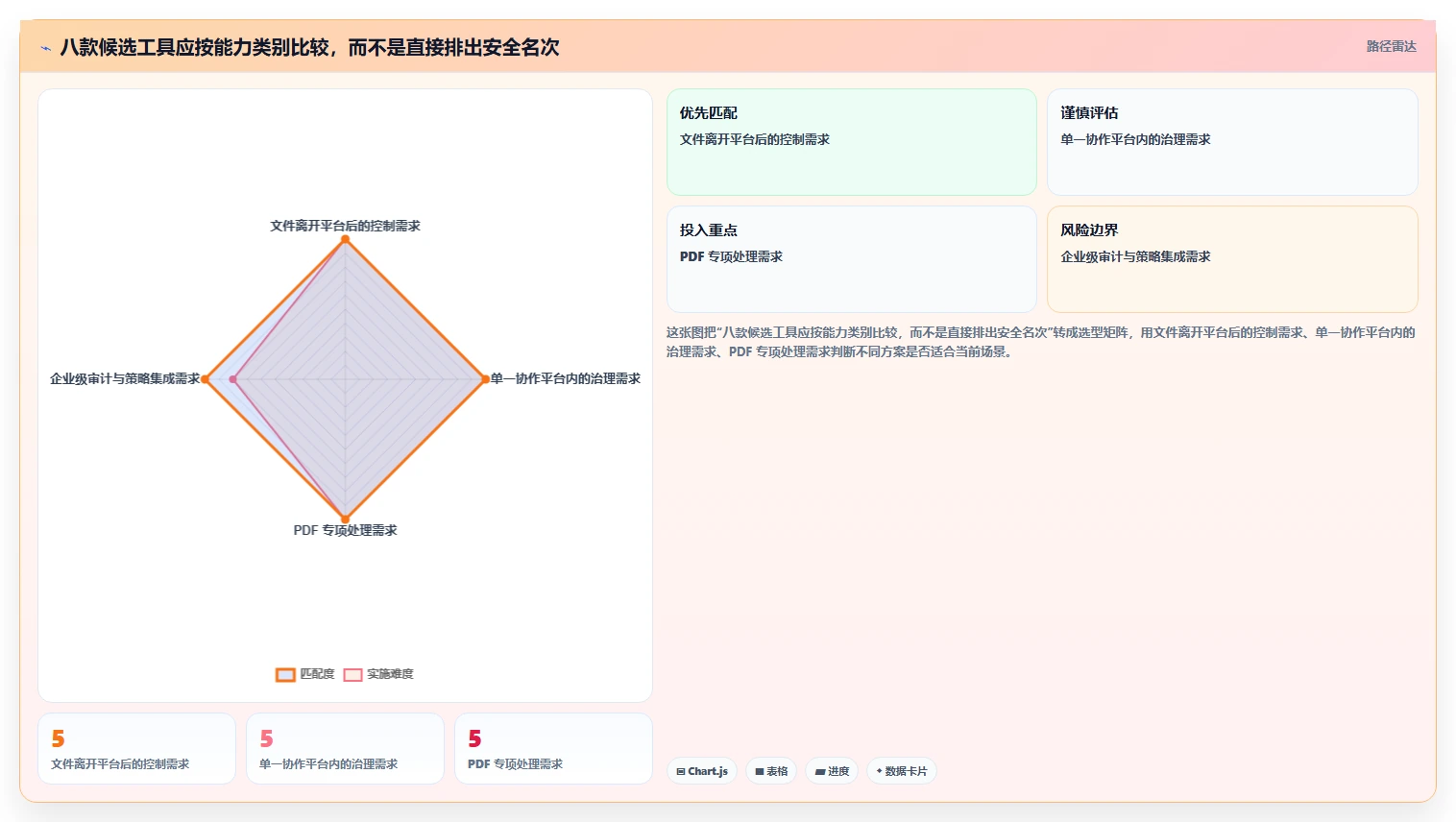
Task: Open the 投入重点 card
Action: pyautogui.click(x=852, y=259)
